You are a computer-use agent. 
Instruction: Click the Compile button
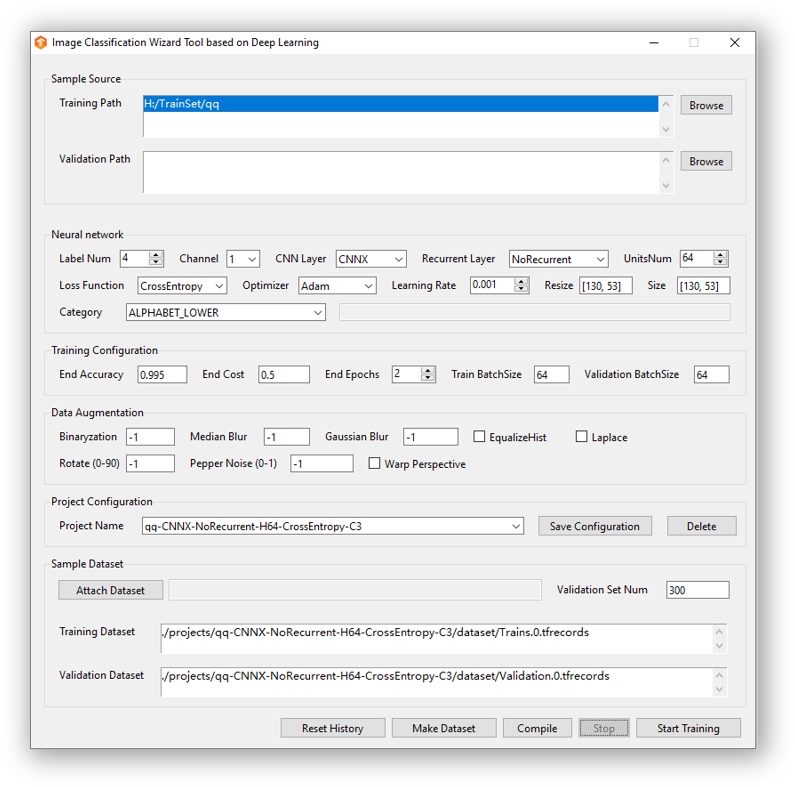coord(537,728)
